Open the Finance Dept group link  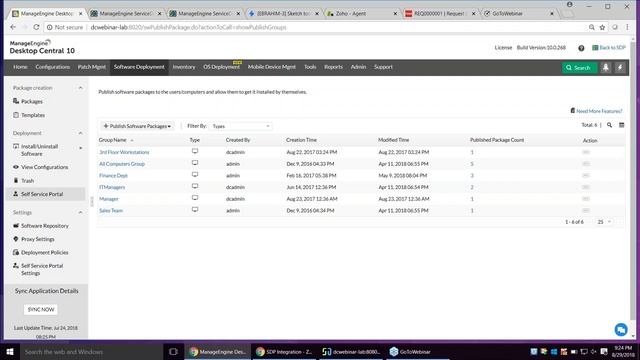pos(113,176)
